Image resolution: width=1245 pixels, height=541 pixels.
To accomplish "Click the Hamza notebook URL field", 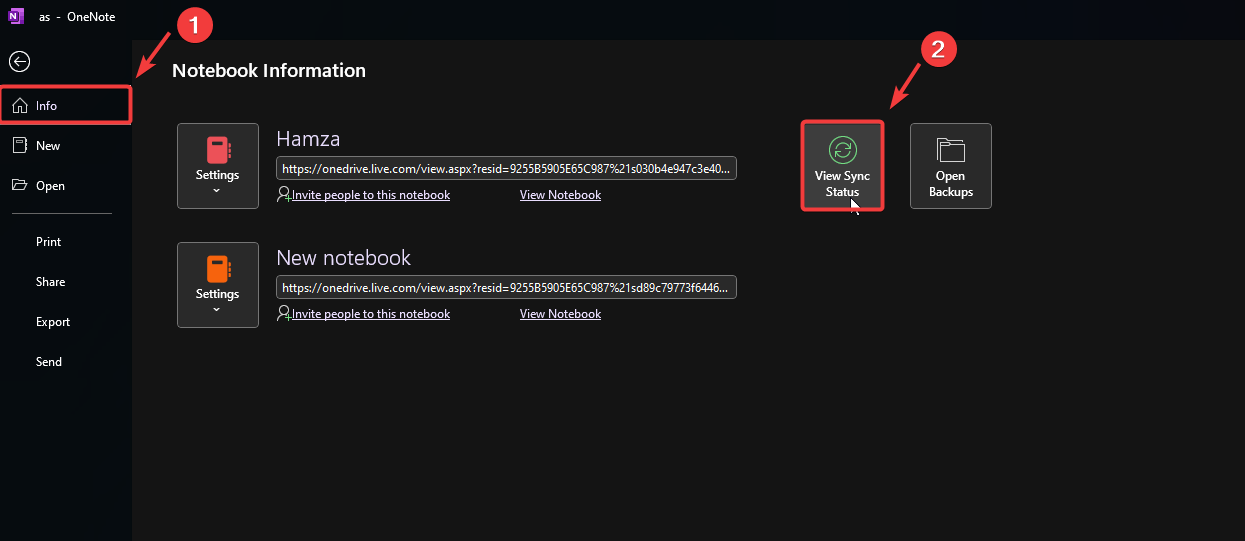I will click(507, 169).
